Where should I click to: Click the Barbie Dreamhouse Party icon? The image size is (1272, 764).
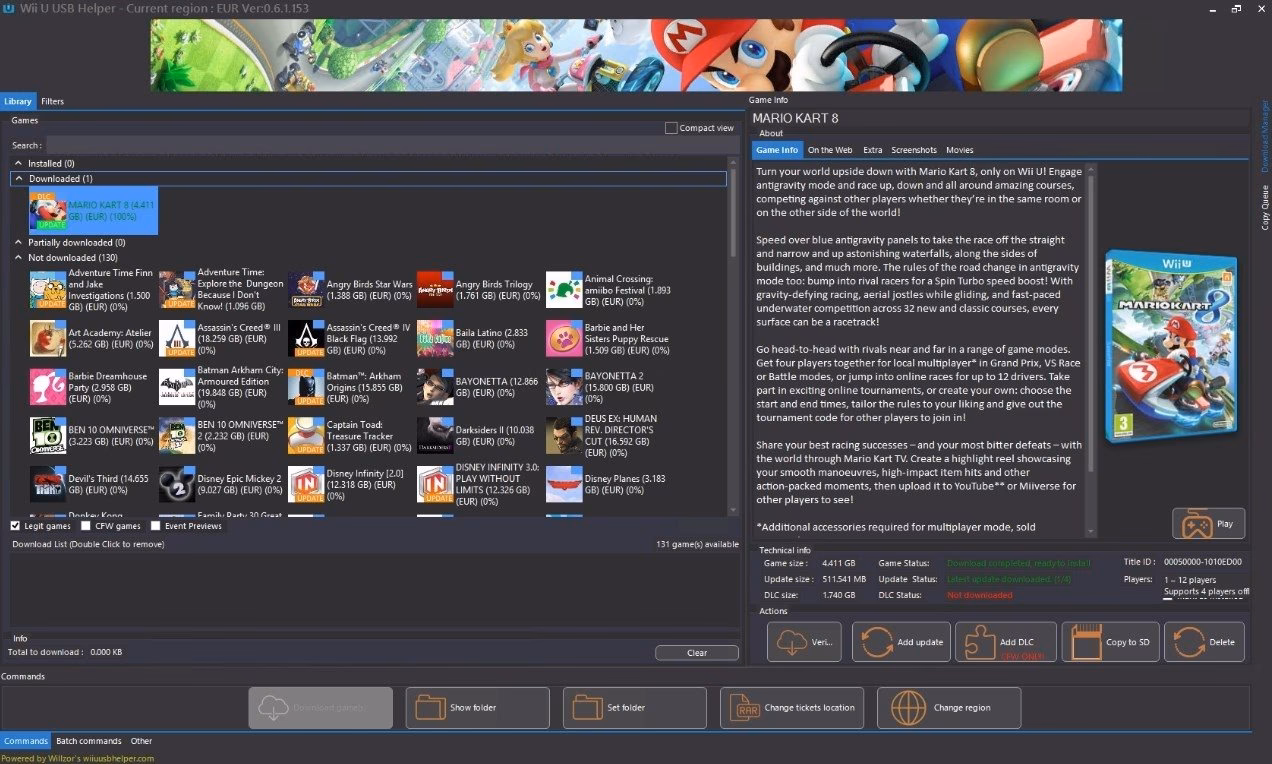click(x=48, y=387)
